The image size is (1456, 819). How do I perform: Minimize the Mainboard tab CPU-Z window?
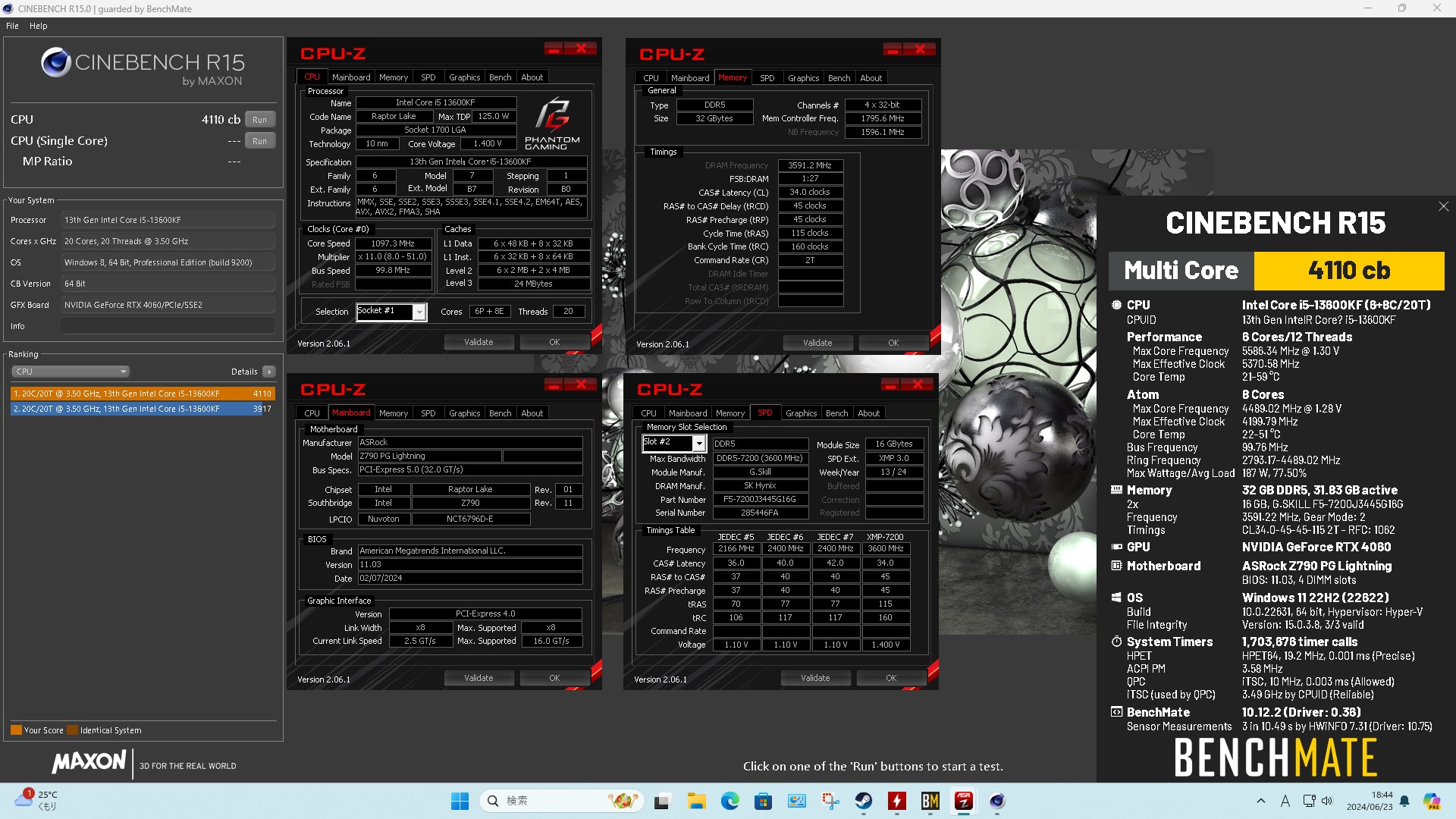553,384
